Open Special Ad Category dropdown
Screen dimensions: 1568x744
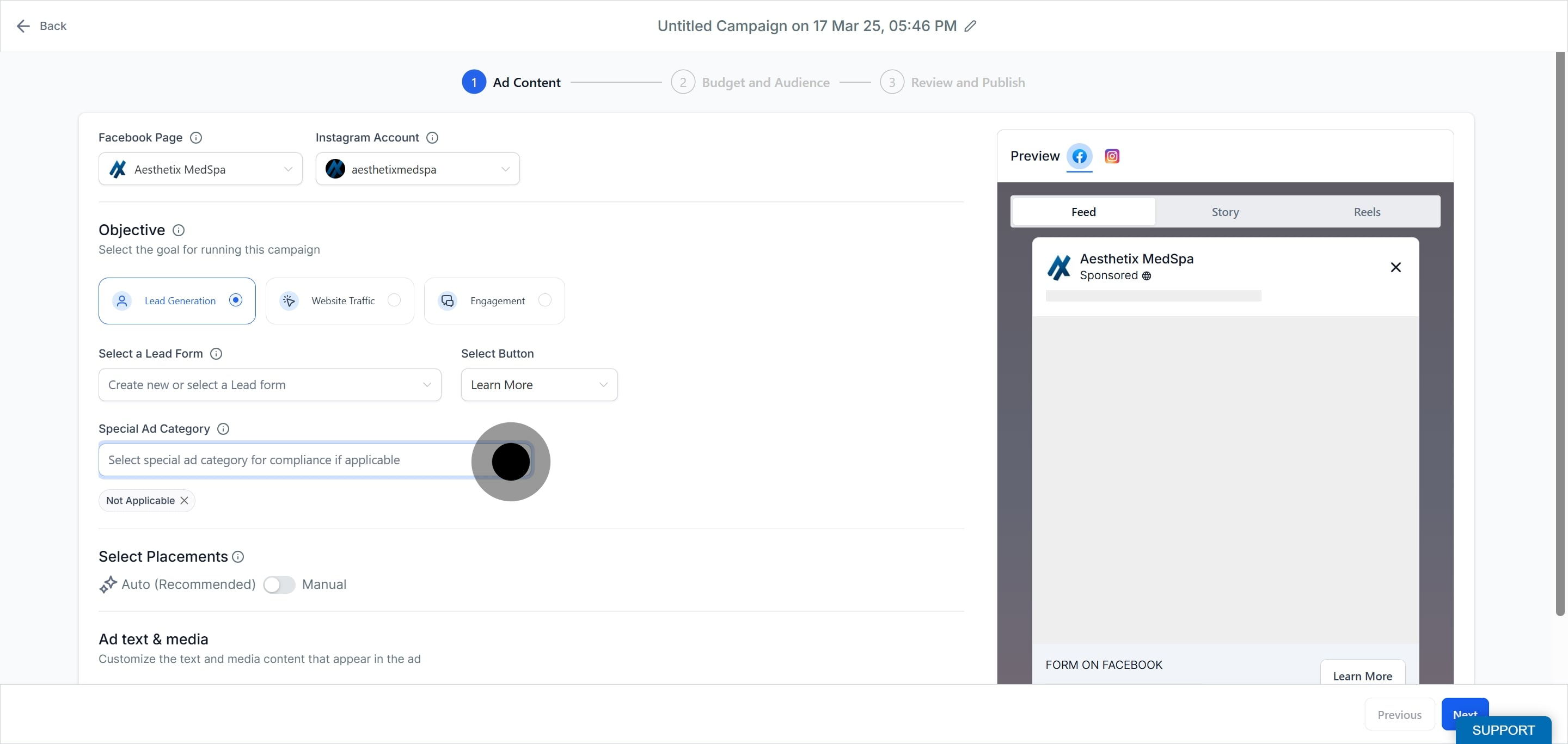click(315, 460)
